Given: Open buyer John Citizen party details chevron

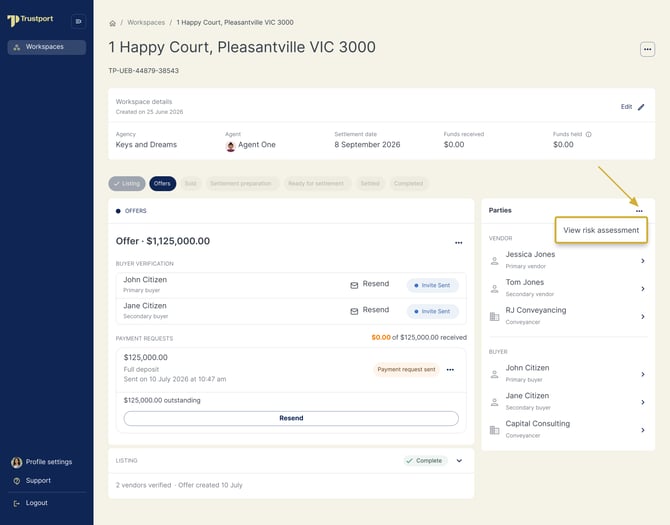Looking at the screenshot, I should [643, 375].
